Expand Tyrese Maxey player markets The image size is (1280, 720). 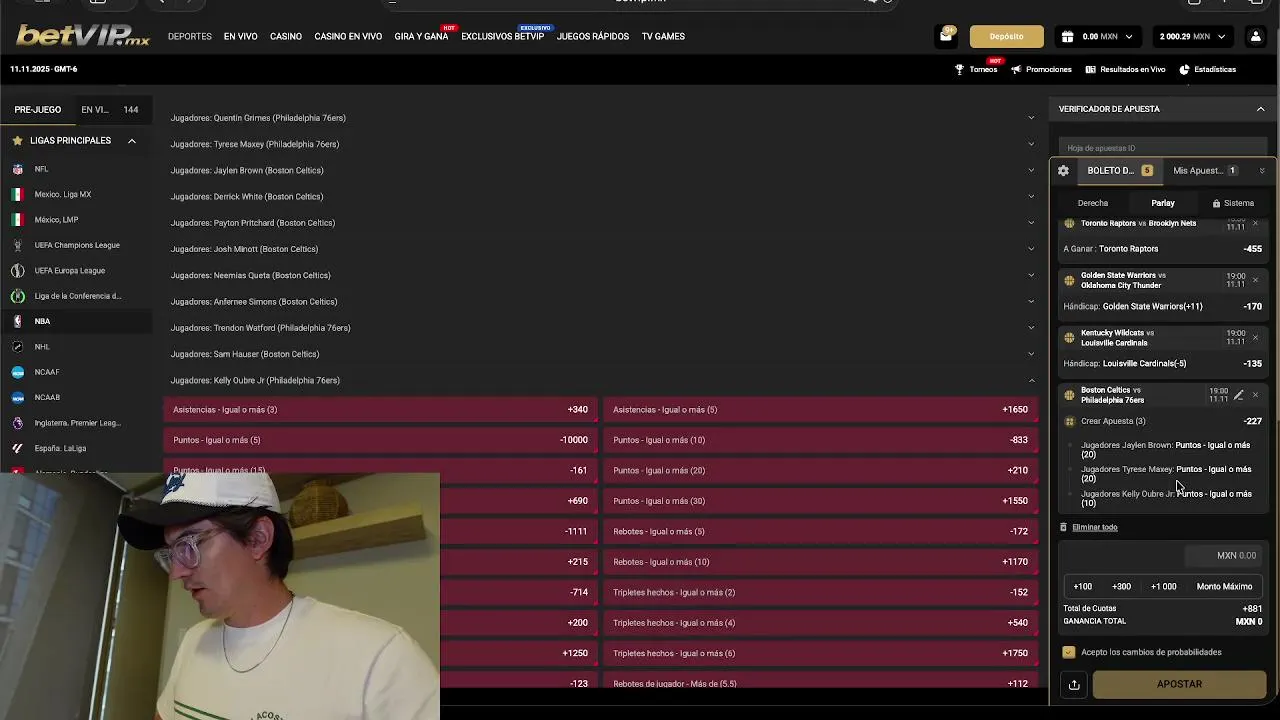pyautogui.click(x=1031, y=144)
